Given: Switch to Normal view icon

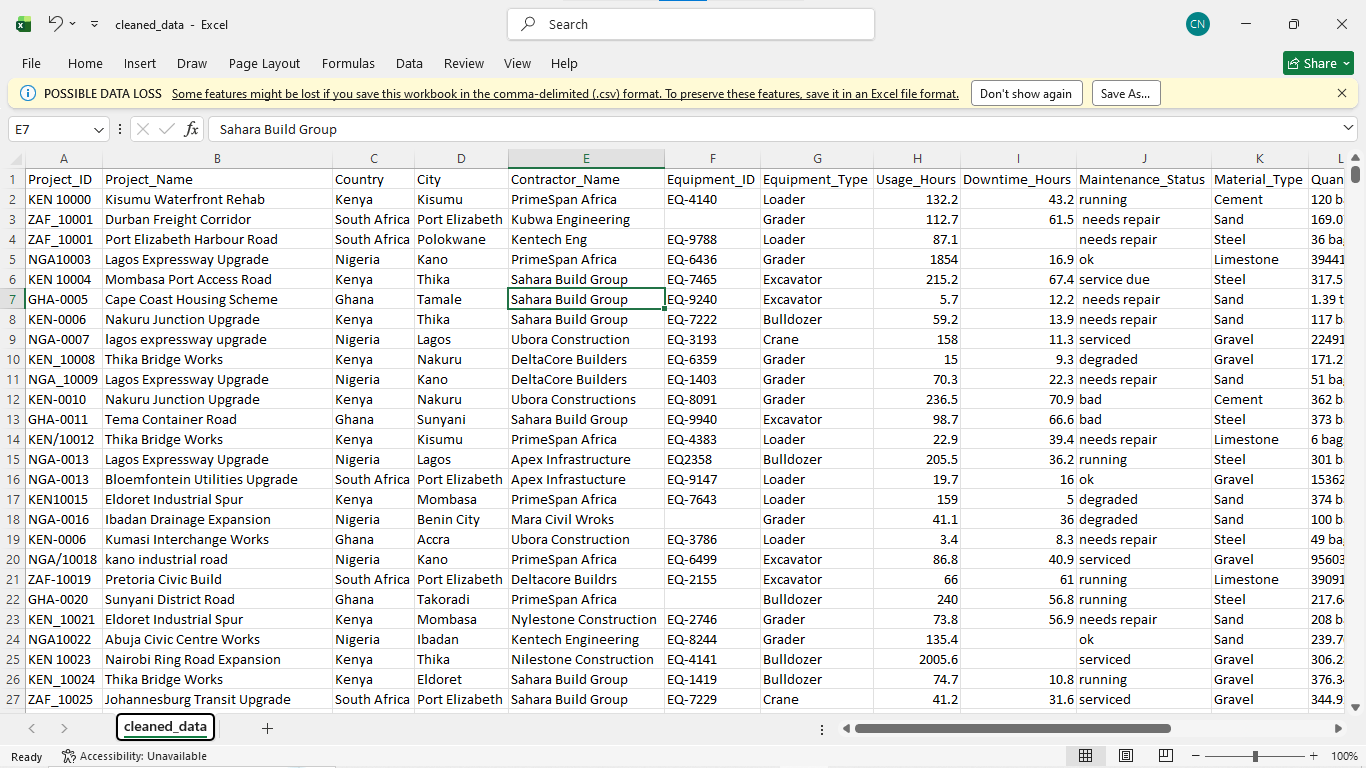Looking at the screenshot, I should tap(1085, 756).
